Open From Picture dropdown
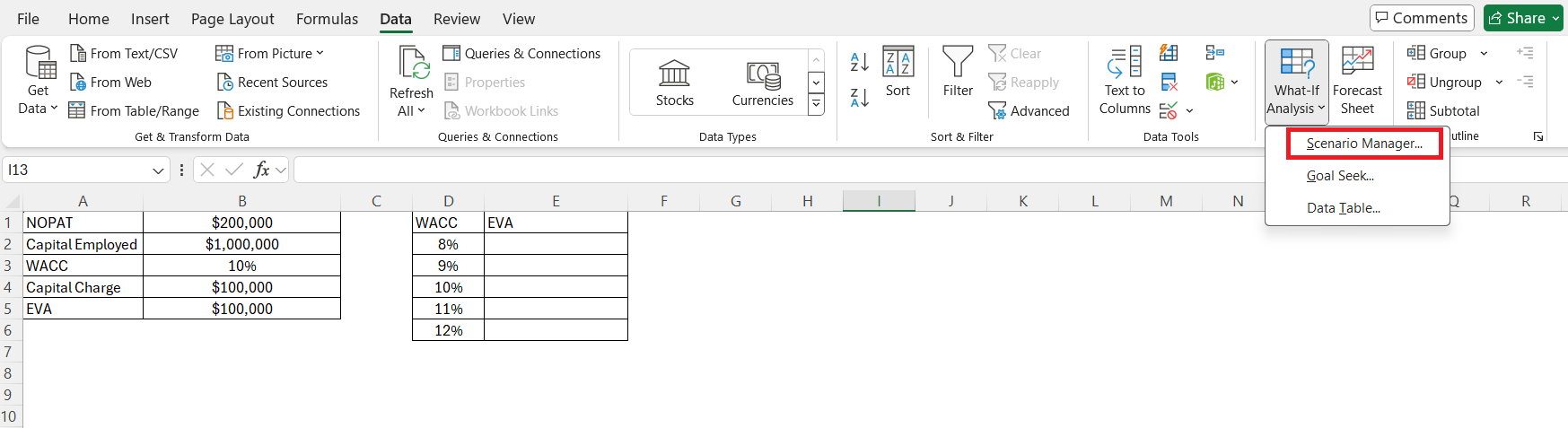 pos(270,54)
